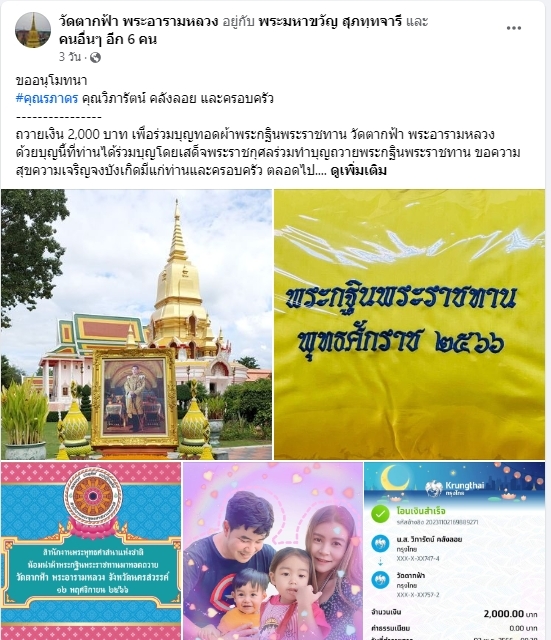551x640 pixels.
Task: Open the teal Kathin announcement poster image
Action: (91, 551)
